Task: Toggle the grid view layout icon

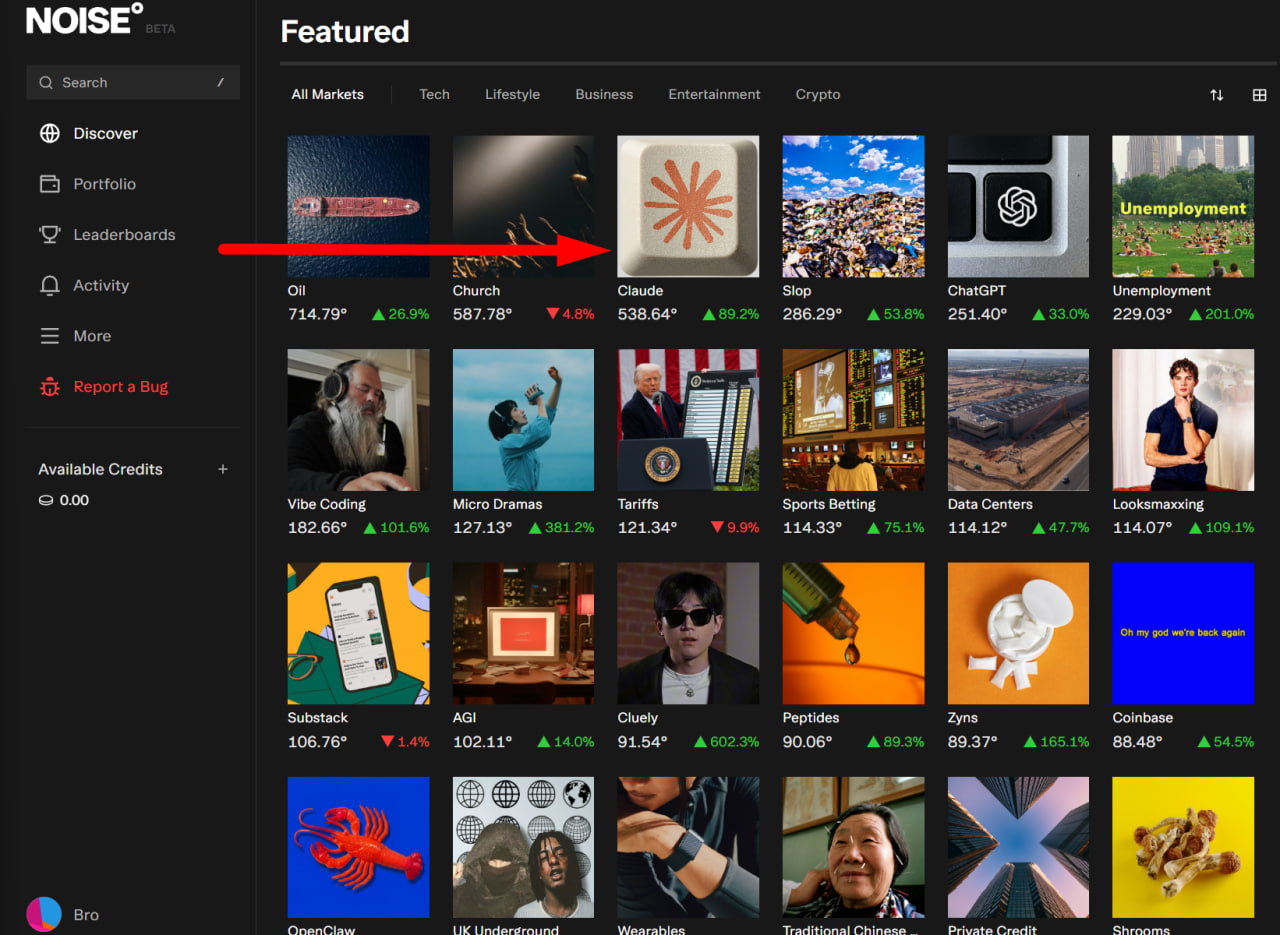Action: click(x=1259, y=95)
